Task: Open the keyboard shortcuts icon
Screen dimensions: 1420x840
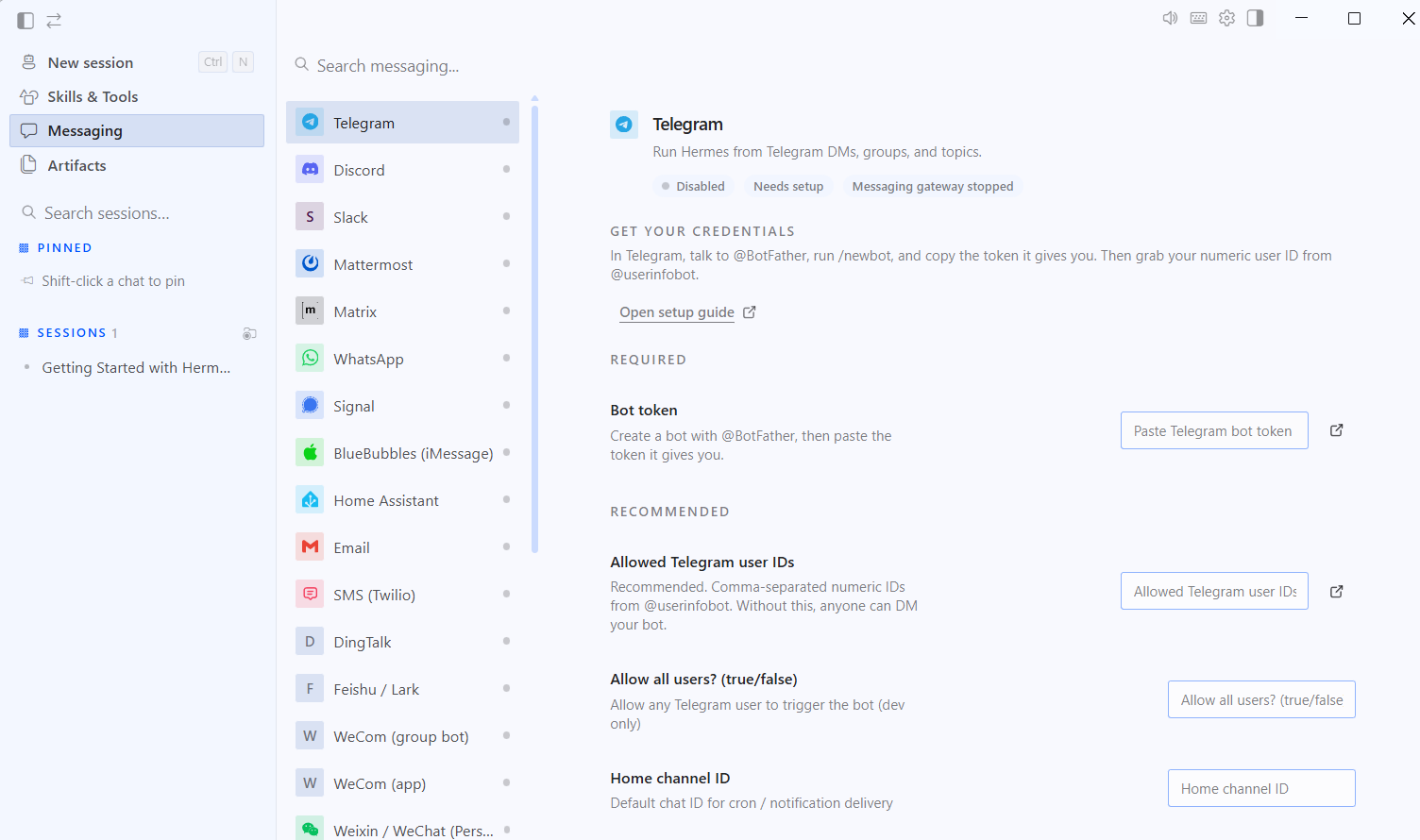Action: (x=1198, y=18)
